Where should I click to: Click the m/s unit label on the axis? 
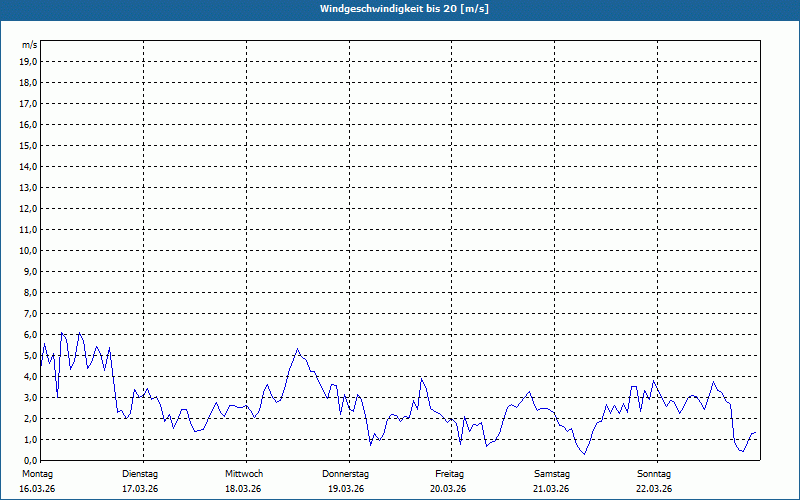click(x=29, y=45)
